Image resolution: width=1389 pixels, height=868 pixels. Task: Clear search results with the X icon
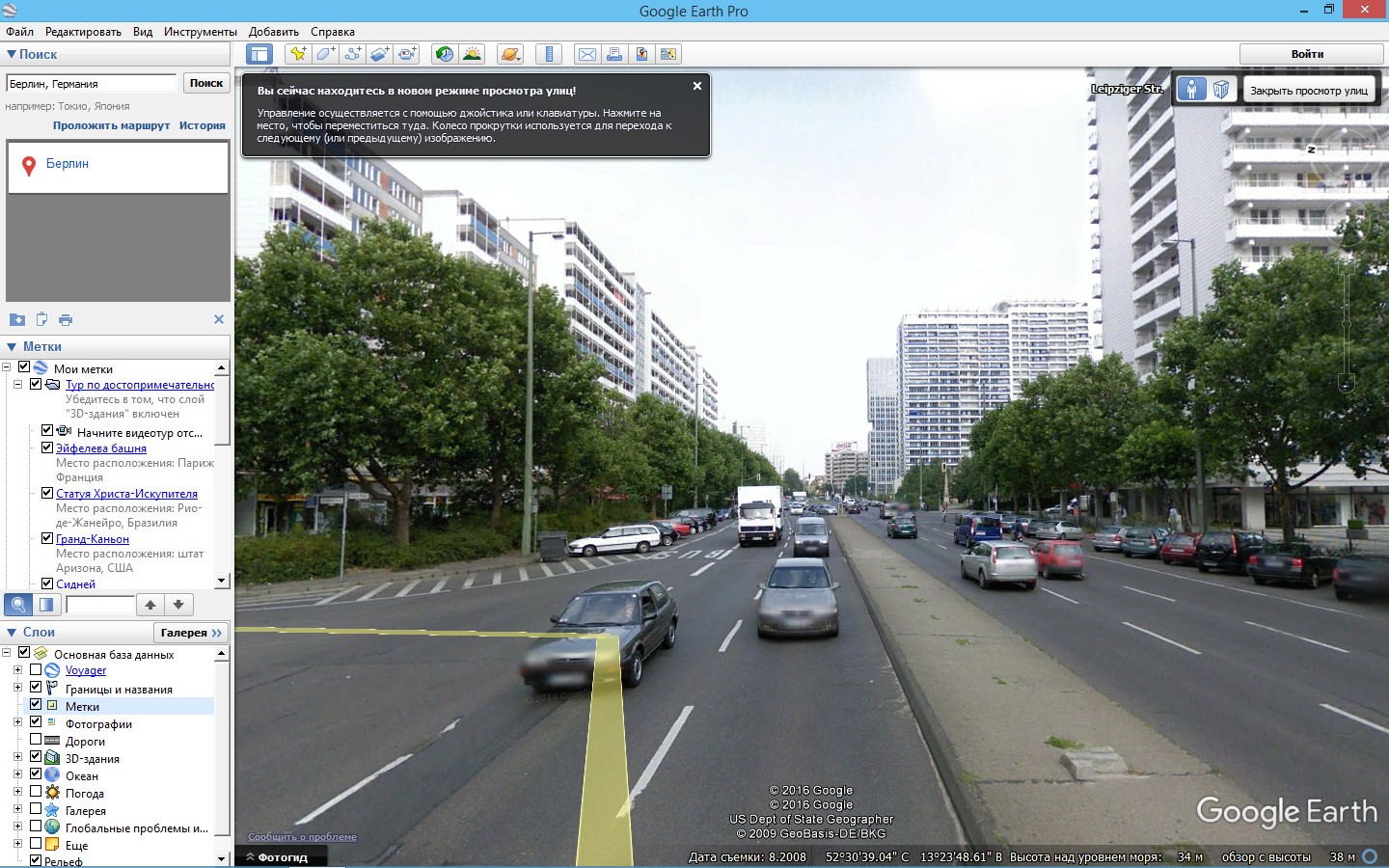coord(219,319)
